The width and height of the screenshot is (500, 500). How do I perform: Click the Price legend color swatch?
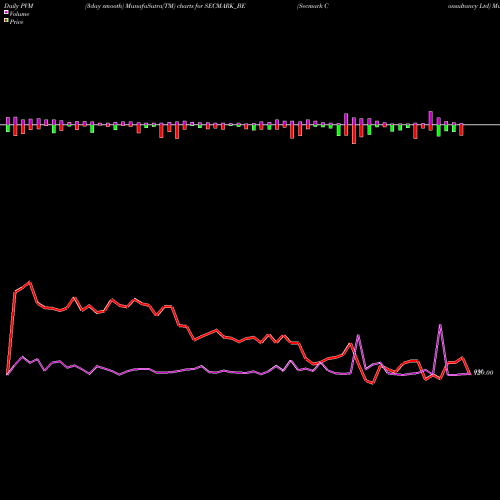(6, 21)
